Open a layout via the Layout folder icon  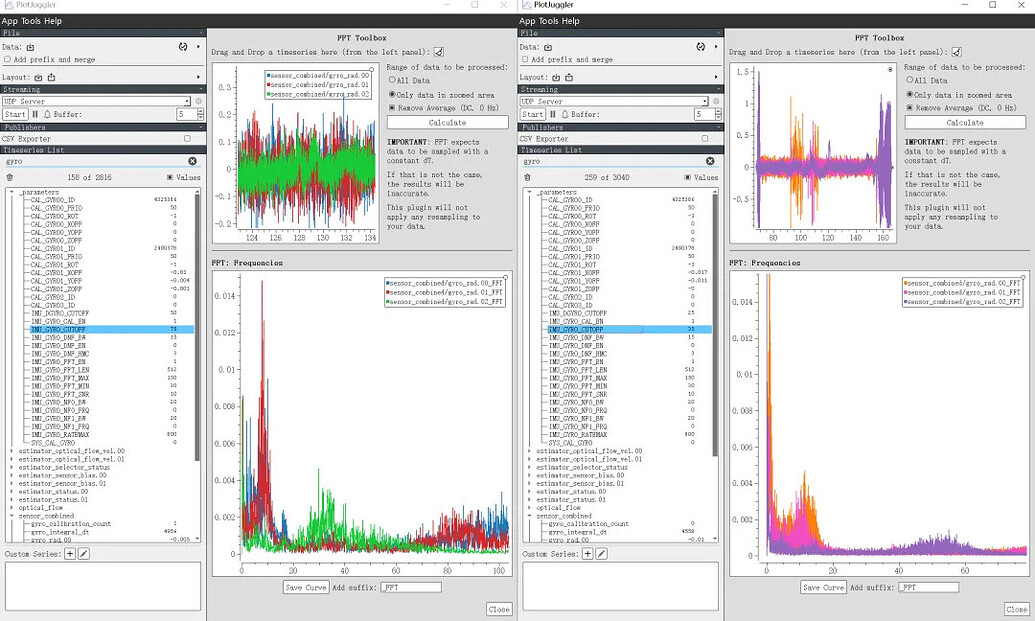[38, 77]
